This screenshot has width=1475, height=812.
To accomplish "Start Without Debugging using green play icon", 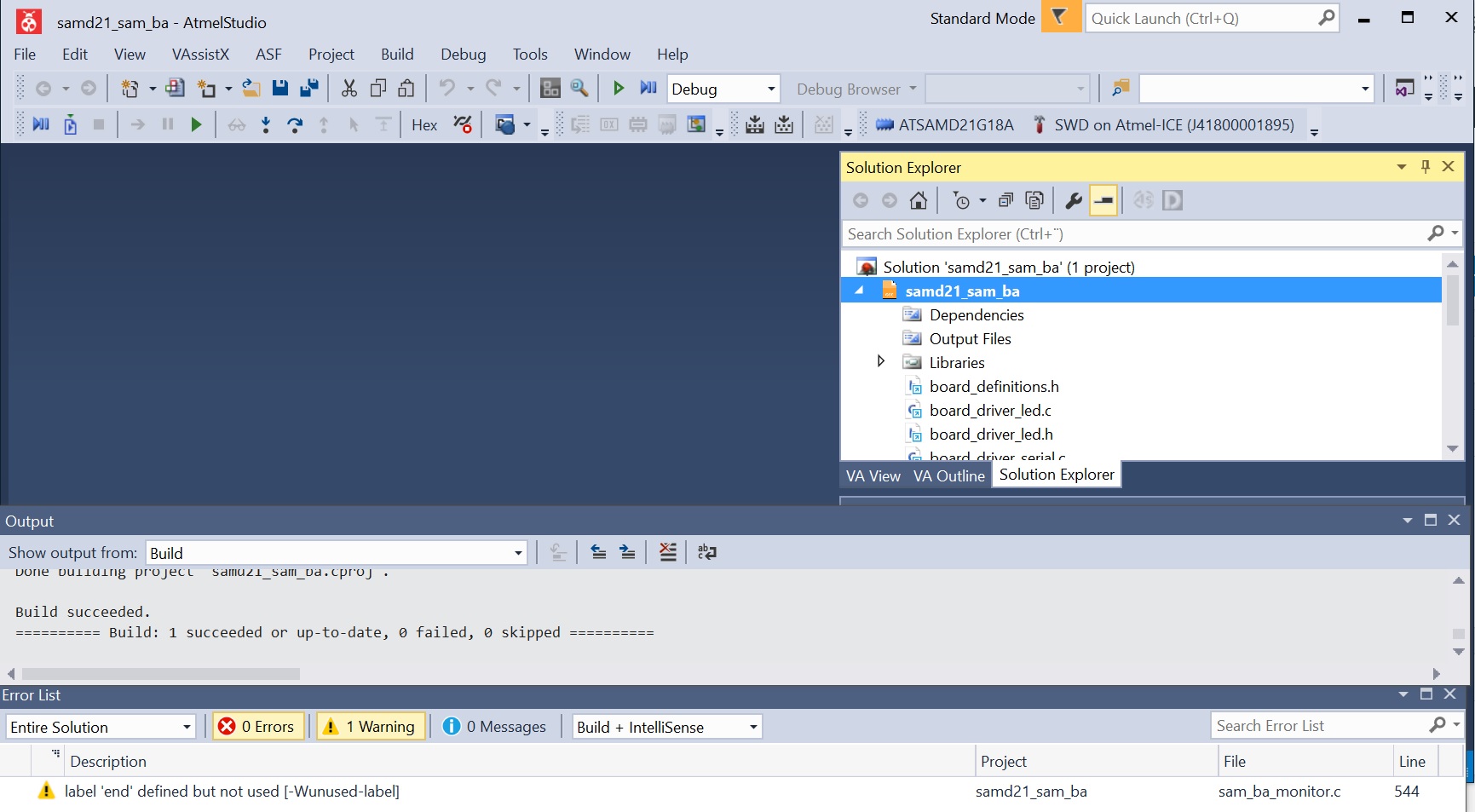I will coord(619,88).
